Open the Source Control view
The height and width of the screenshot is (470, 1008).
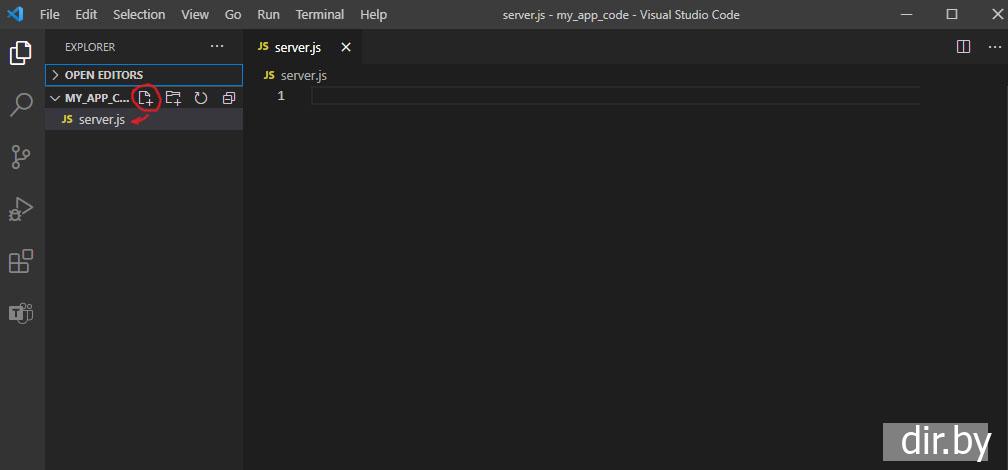coord(21,157)
